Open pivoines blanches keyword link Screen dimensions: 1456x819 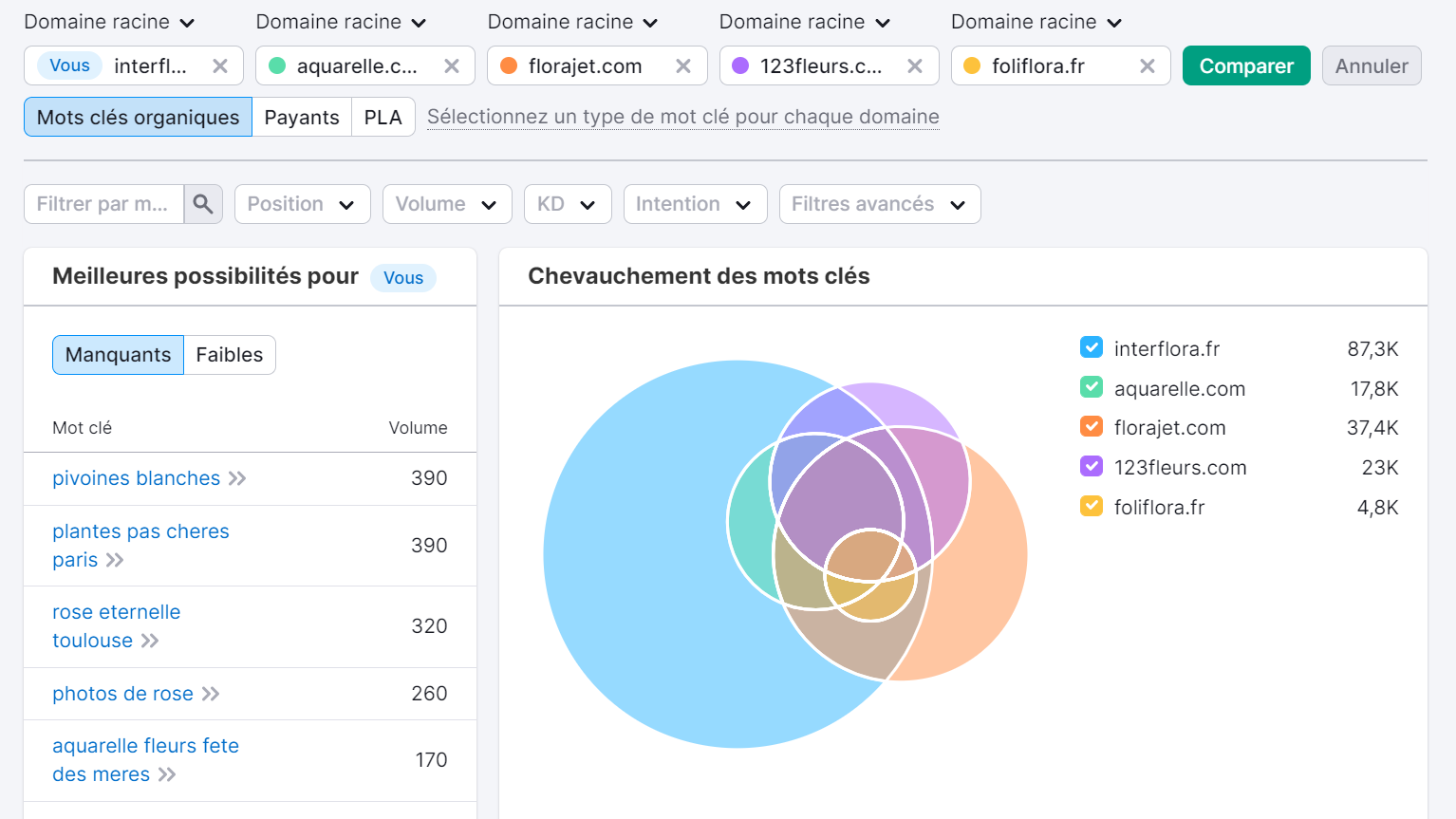tap(136, 478)
